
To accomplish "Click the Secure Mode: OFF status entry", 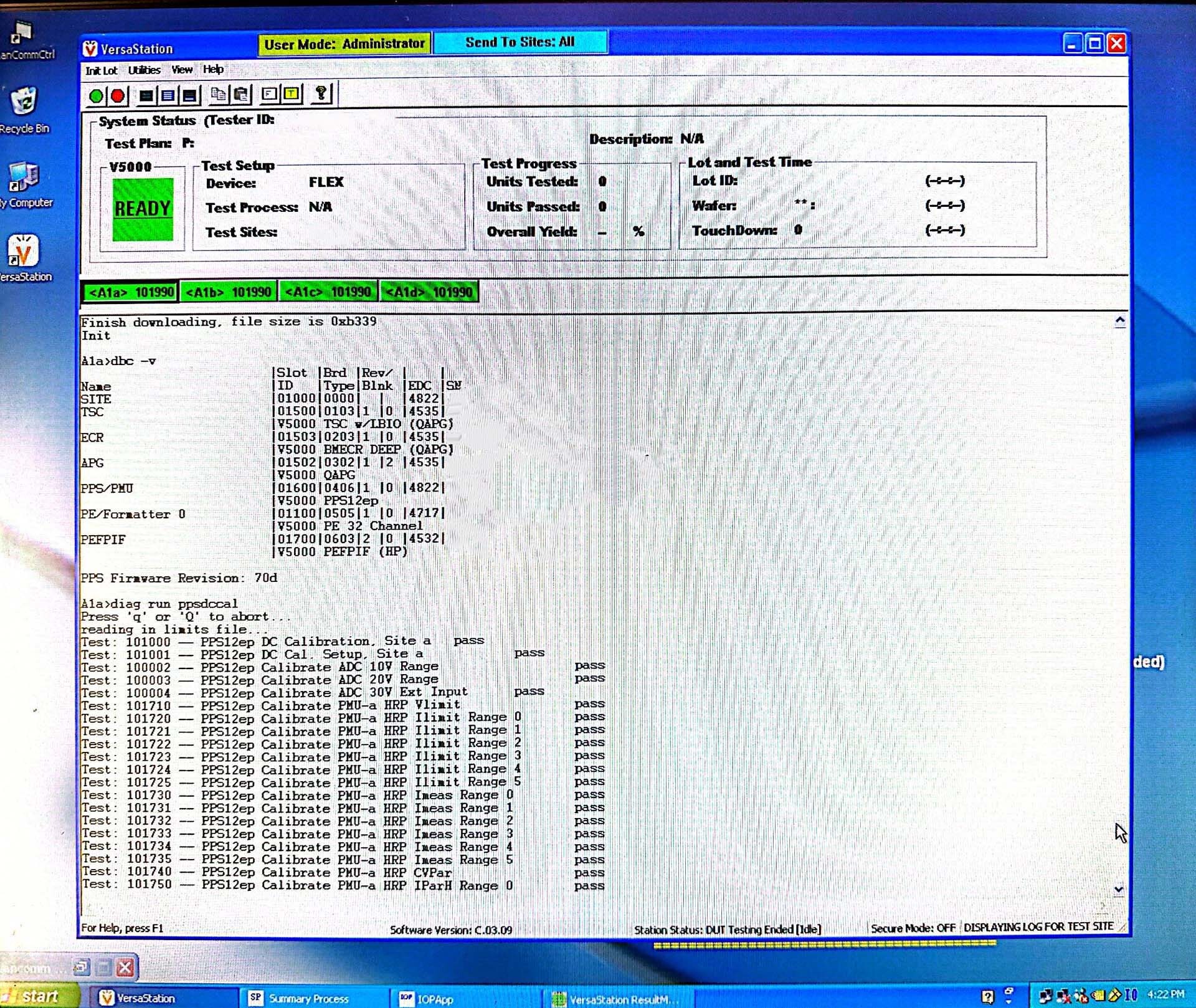I will [x=913, y=928].
